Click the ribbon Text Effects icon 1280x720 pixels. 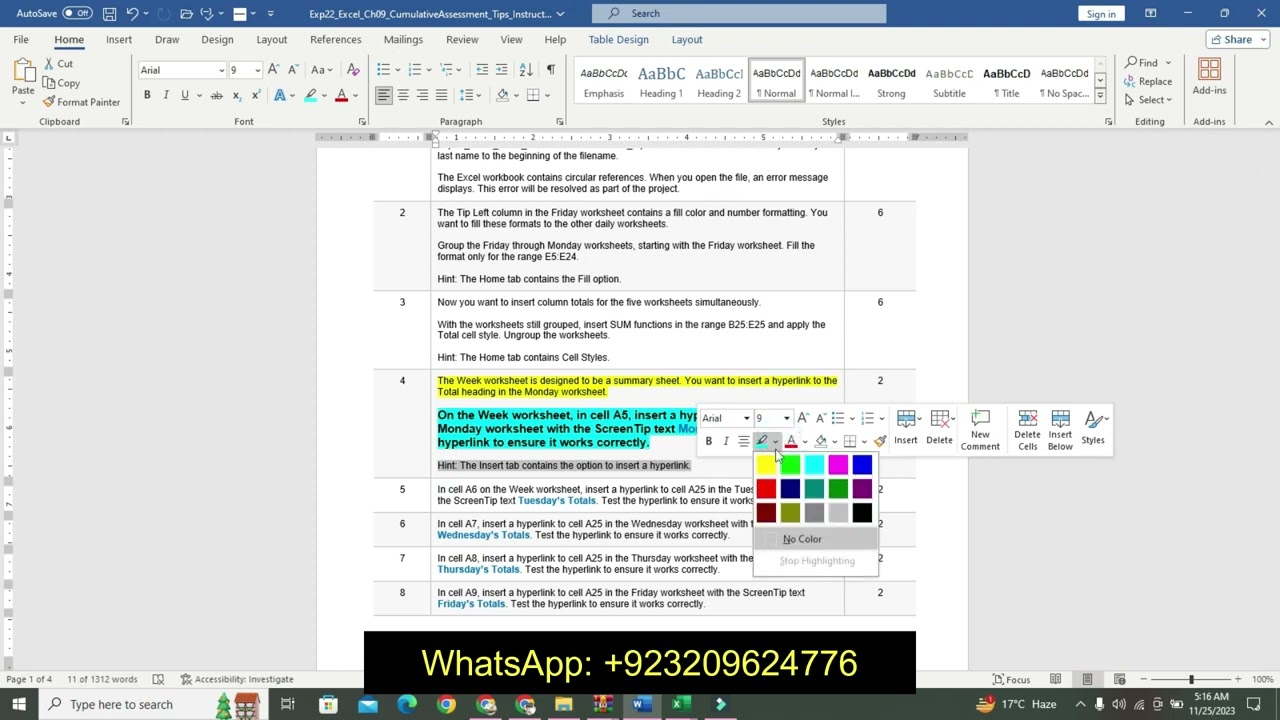pyautogui.click(x=280, y=95)
